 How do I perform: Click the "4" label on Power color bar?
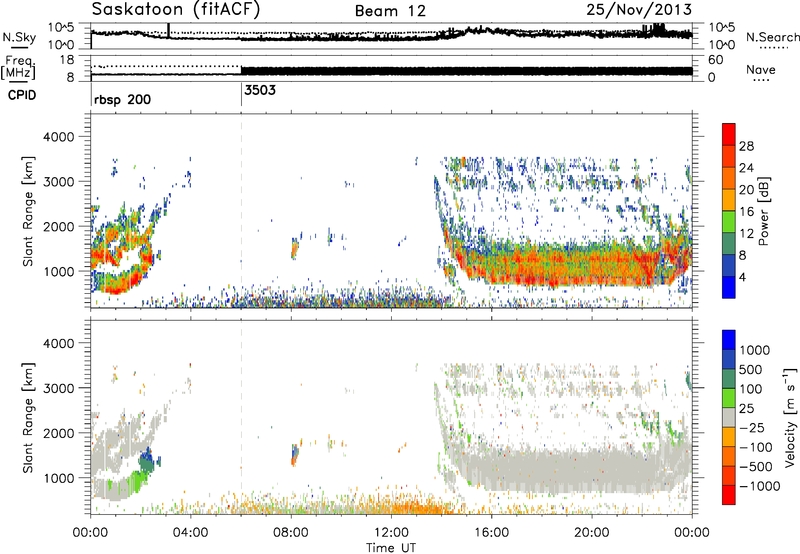pos(743,277)
